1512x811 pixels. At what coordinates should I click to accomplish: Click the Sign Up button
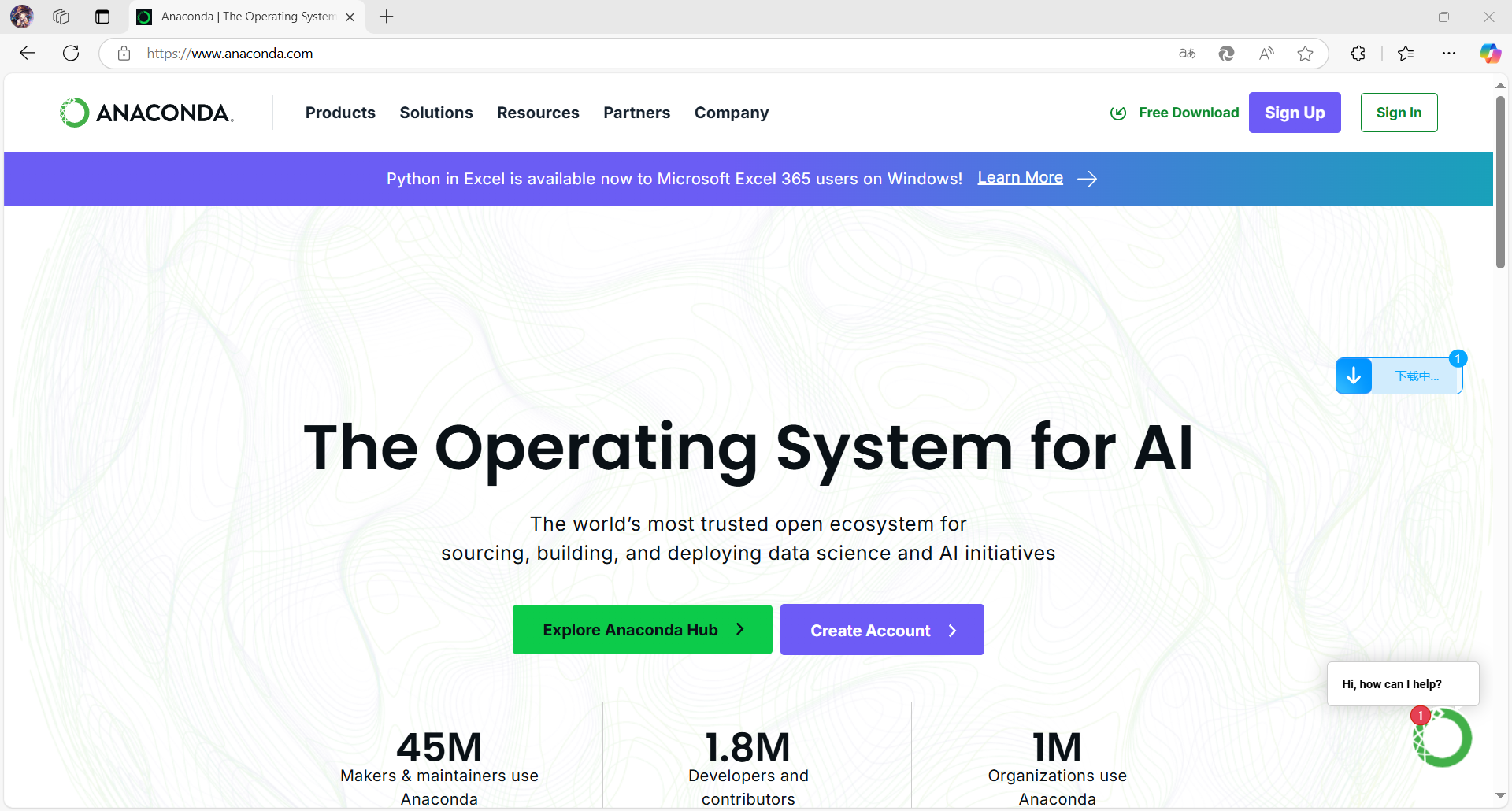coord(1295,113)
